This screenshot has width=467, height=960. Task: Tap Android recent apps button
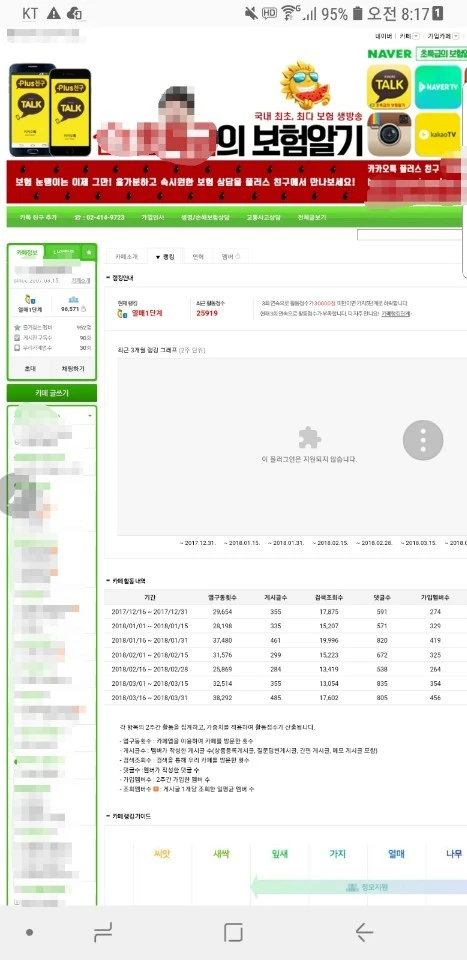(103, 932)
